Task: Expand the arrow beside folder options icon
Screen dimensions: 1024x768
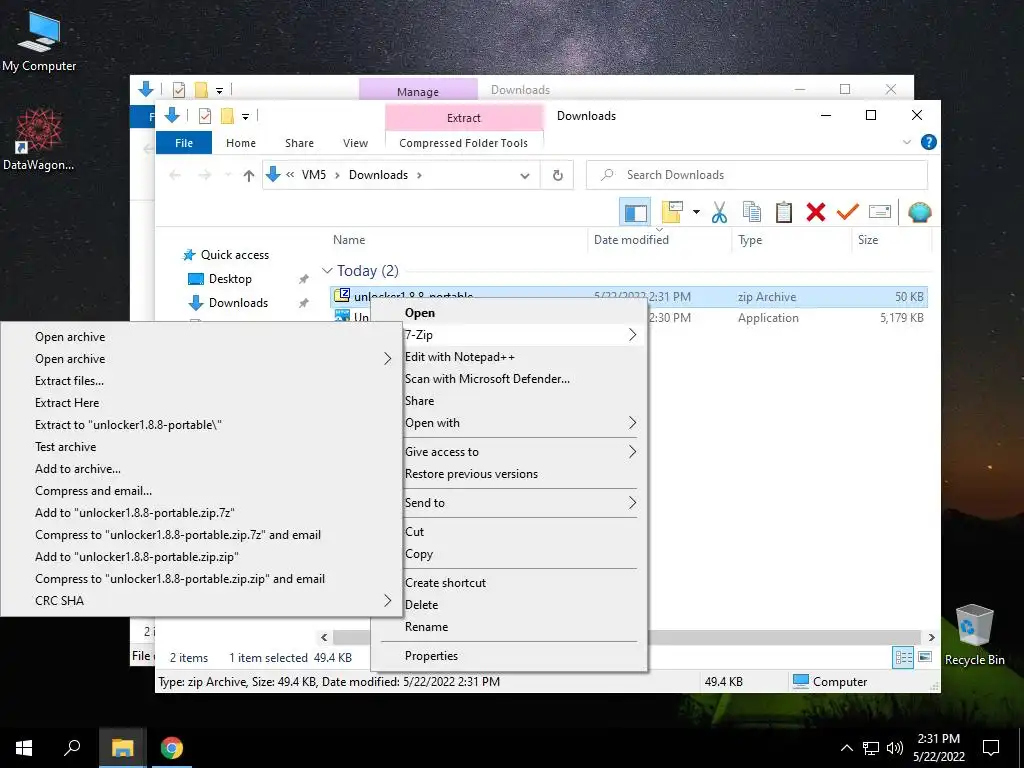Action: tap(696, 212)
